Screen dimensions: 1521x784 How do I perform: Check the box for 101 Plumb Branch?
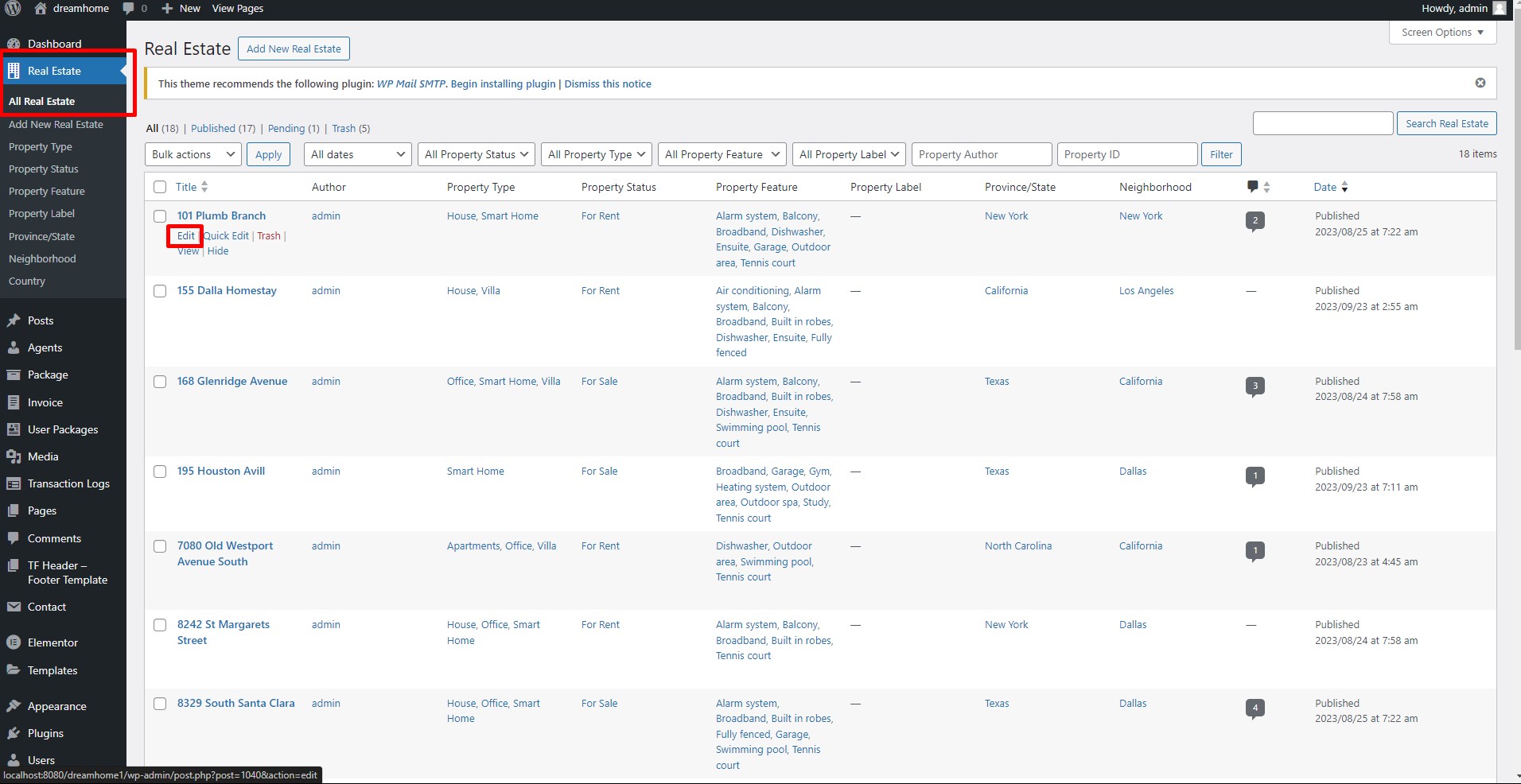click(160, 216)
